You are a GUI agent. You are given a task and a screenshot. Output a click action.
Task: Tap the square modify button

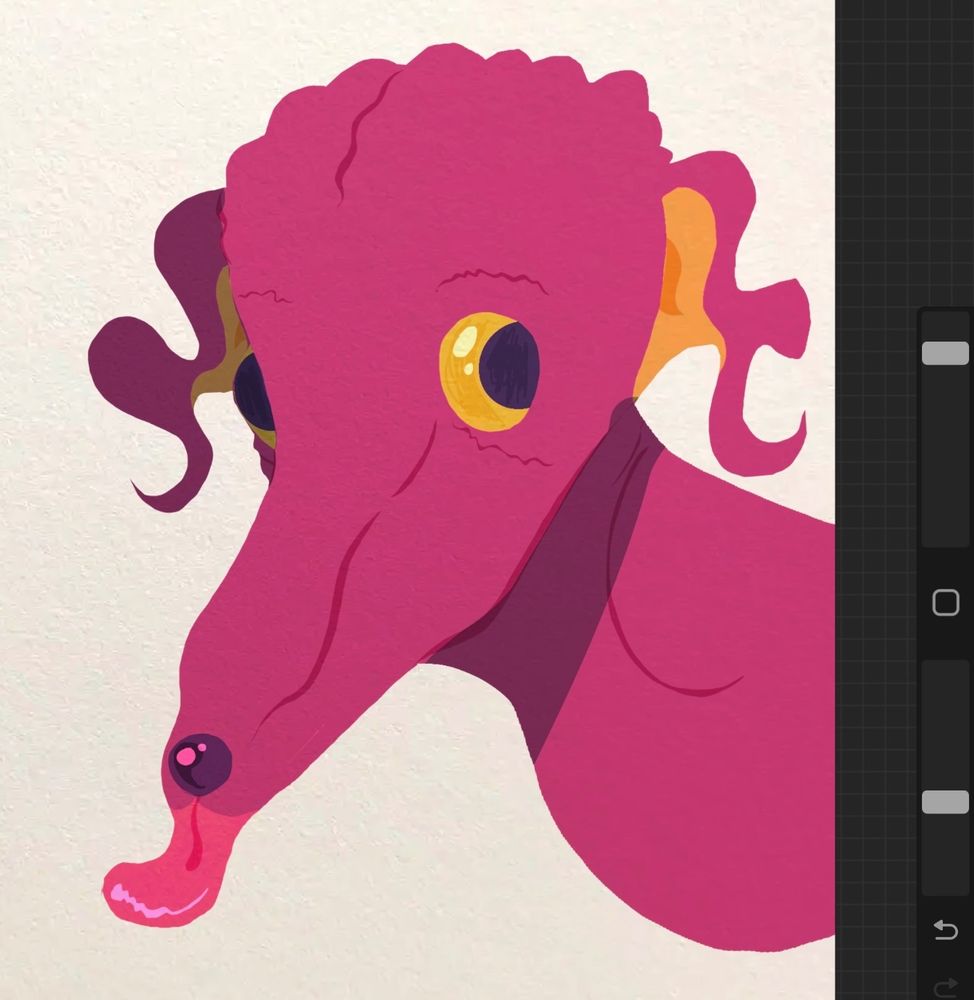point(945,603)
